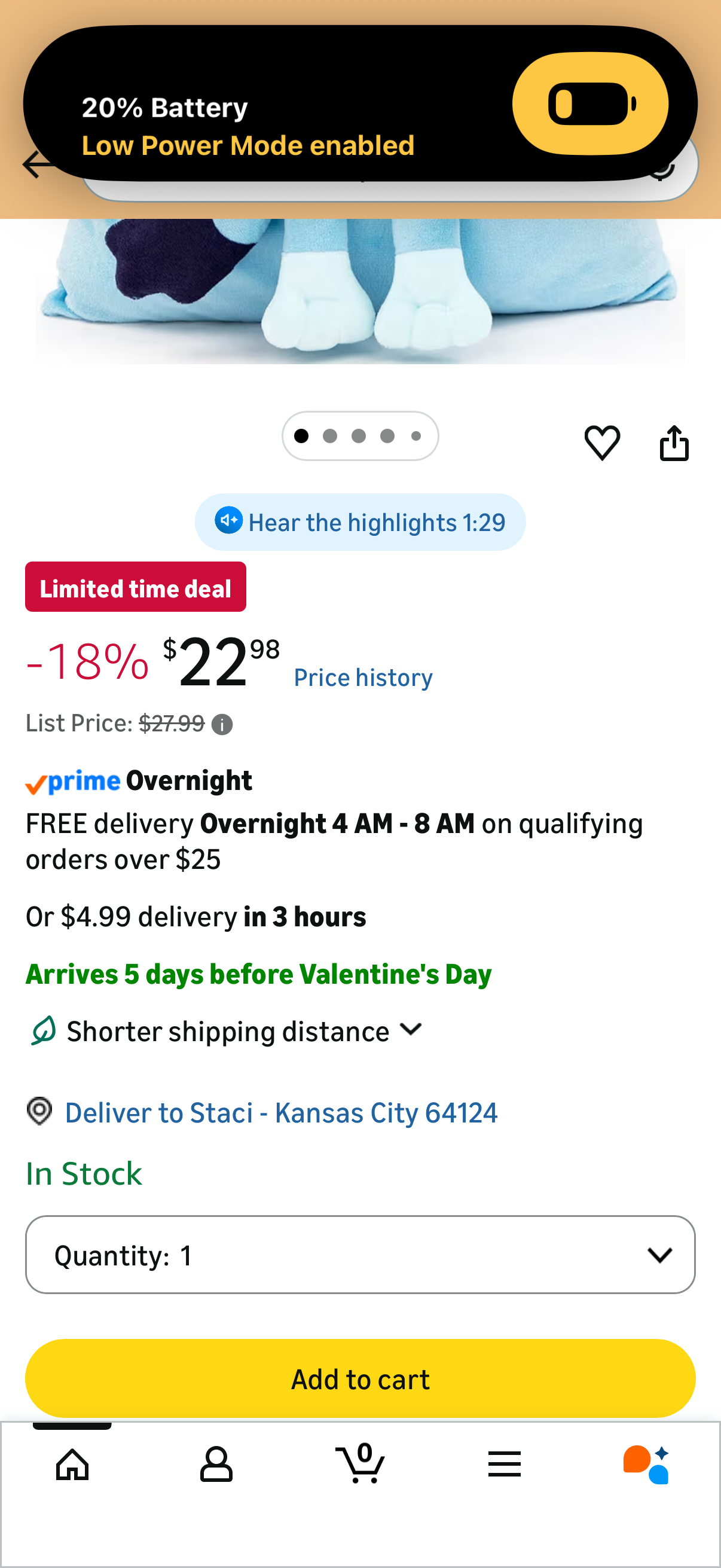This screenshot has height=1568, width=721.
Task: Open the hamburger menu icon
Action: [x=505, y=1464]
